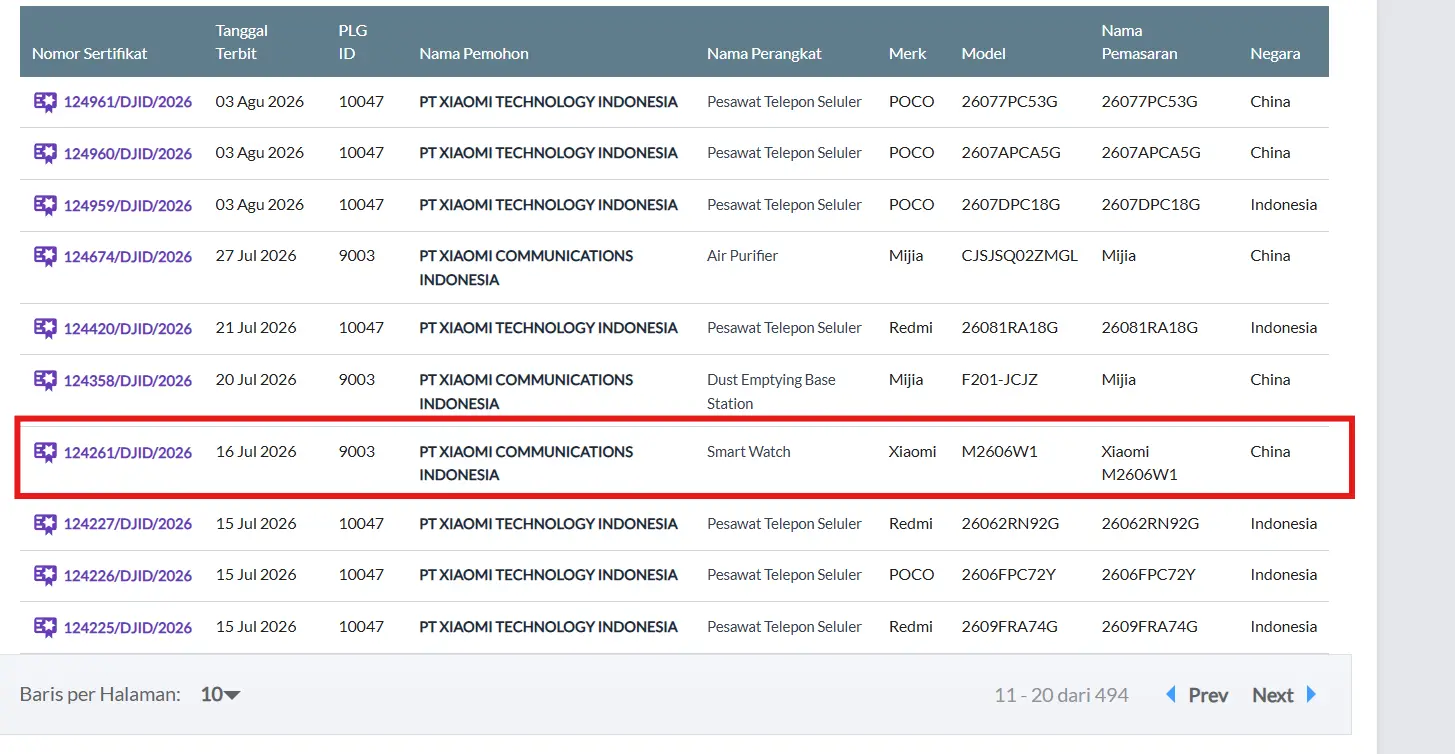
Task: Click marketing name 2609FRA74G
Action: click(1150, 627)
